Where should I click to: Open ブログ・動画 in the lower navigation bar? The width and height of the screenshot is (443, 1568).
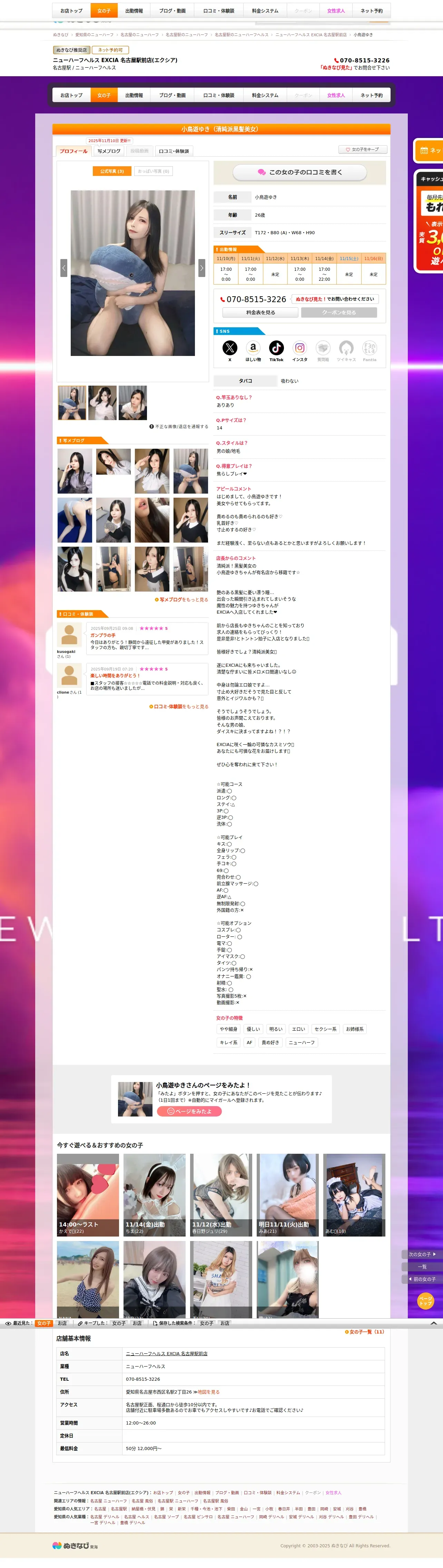click(x=172, y=96)
